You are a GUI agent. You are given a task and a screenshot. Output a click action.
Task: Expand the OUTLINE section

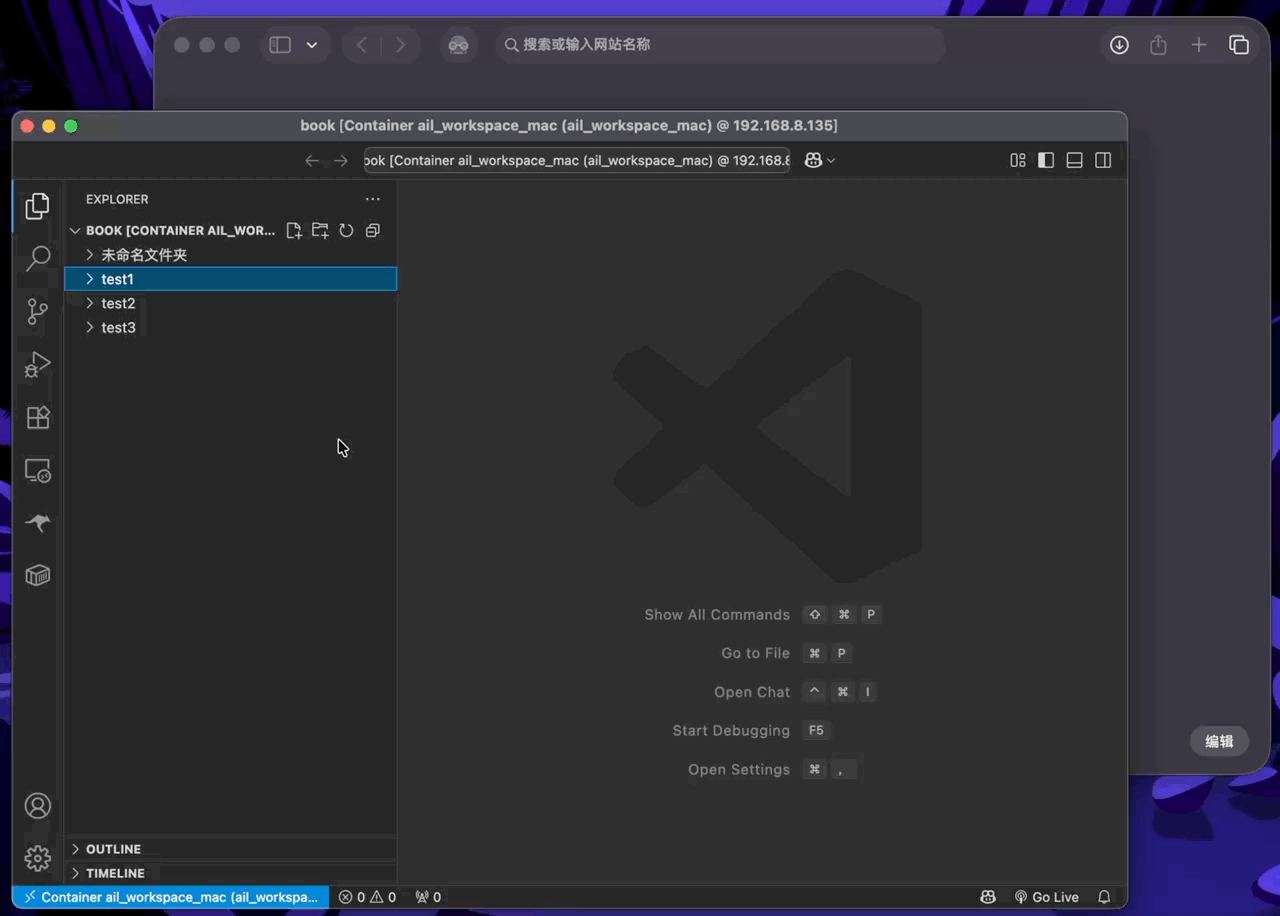tap(231, 849)
